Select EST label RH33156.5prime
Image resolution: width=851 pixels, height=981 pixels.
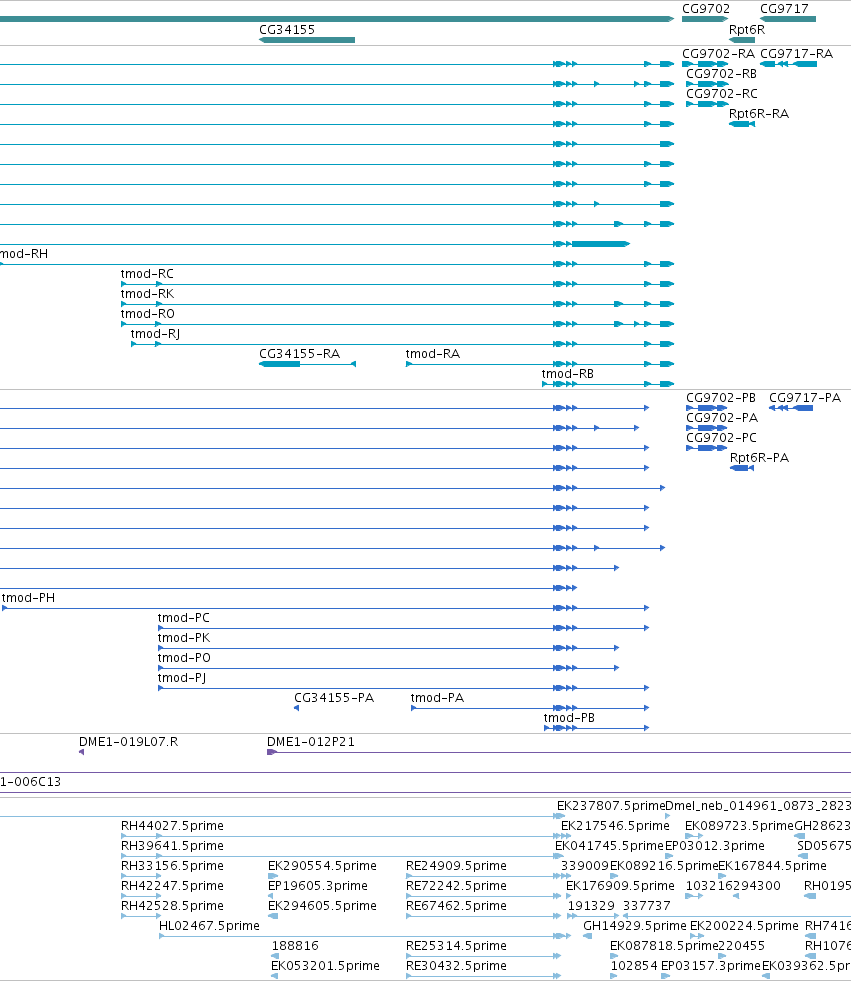click(172, 866)
